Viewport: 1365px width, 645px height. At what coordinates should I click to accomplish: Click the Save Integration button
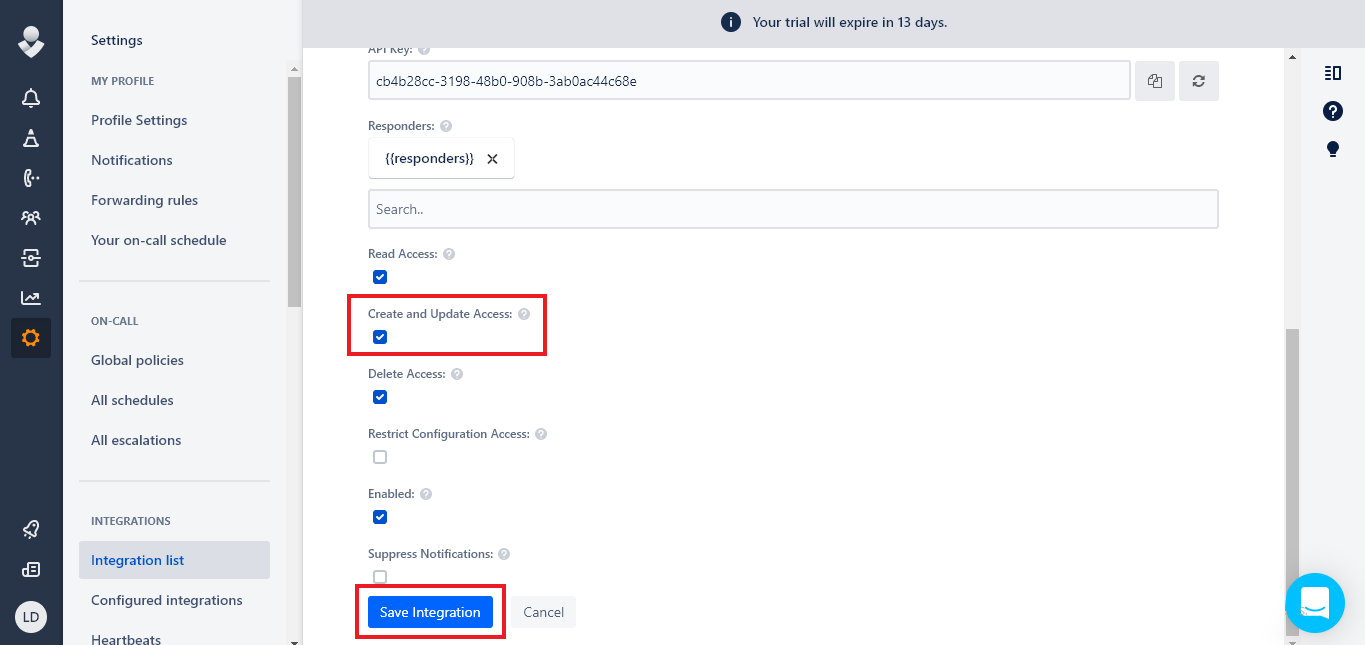pyautogui.click(x=430, y=612)
